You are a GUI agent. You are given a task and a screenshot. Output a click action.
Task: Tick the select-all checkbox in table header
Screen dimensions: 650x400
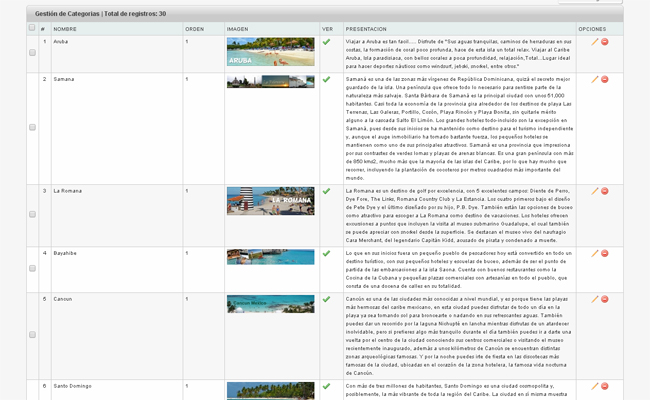pos(32,29)
